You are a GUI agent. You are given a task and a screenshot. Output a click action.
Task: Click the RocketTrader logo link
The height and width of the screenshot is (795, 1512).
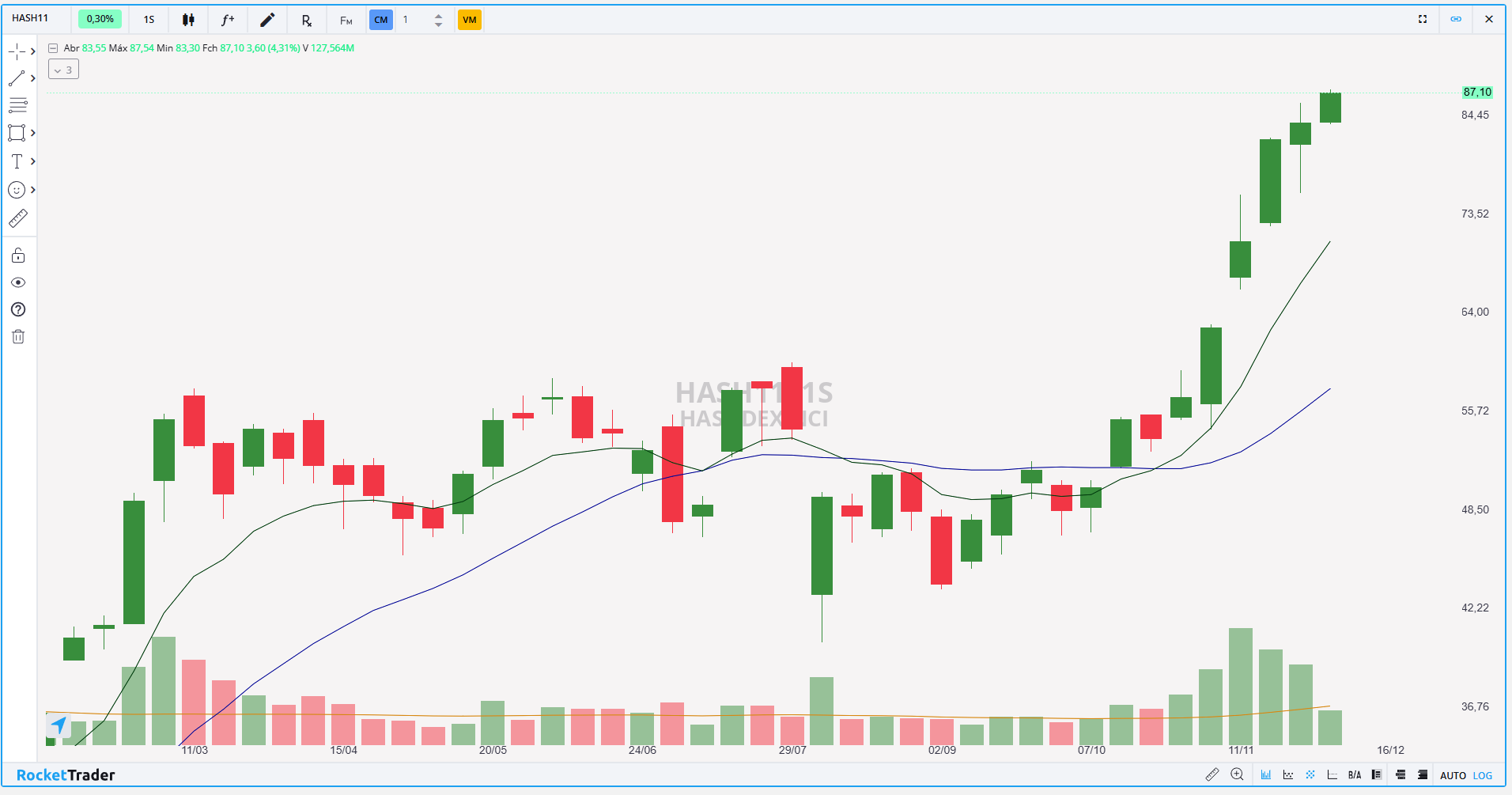tap(65, 775)
